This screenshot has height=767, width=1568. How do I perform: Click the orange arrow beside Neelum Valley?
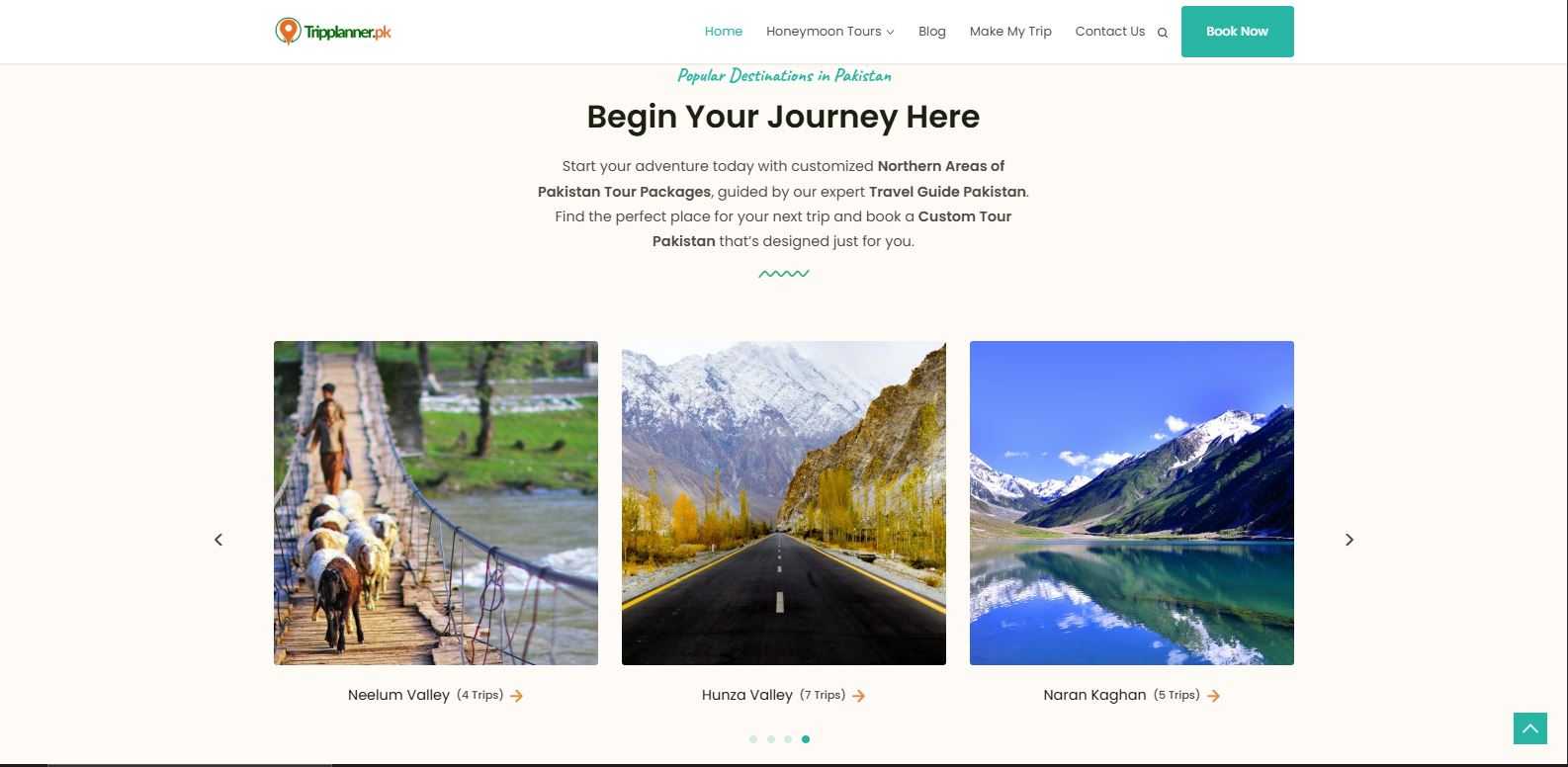click(517, 696)
